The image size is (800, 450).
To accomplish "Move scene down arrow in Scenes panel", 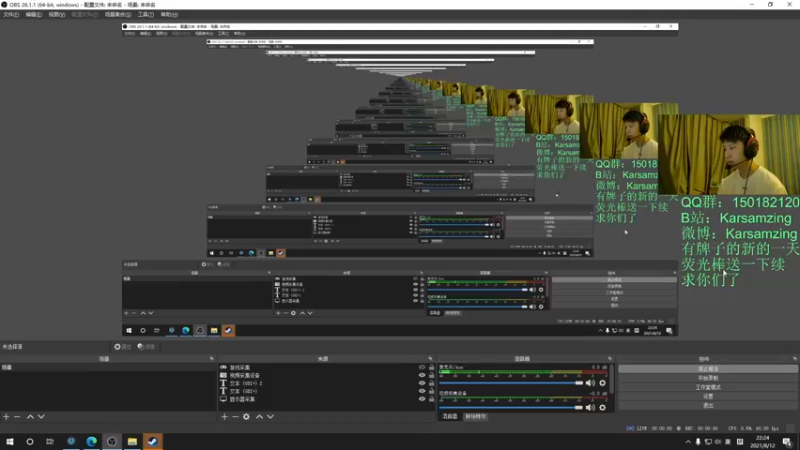I will pos(41,417).
